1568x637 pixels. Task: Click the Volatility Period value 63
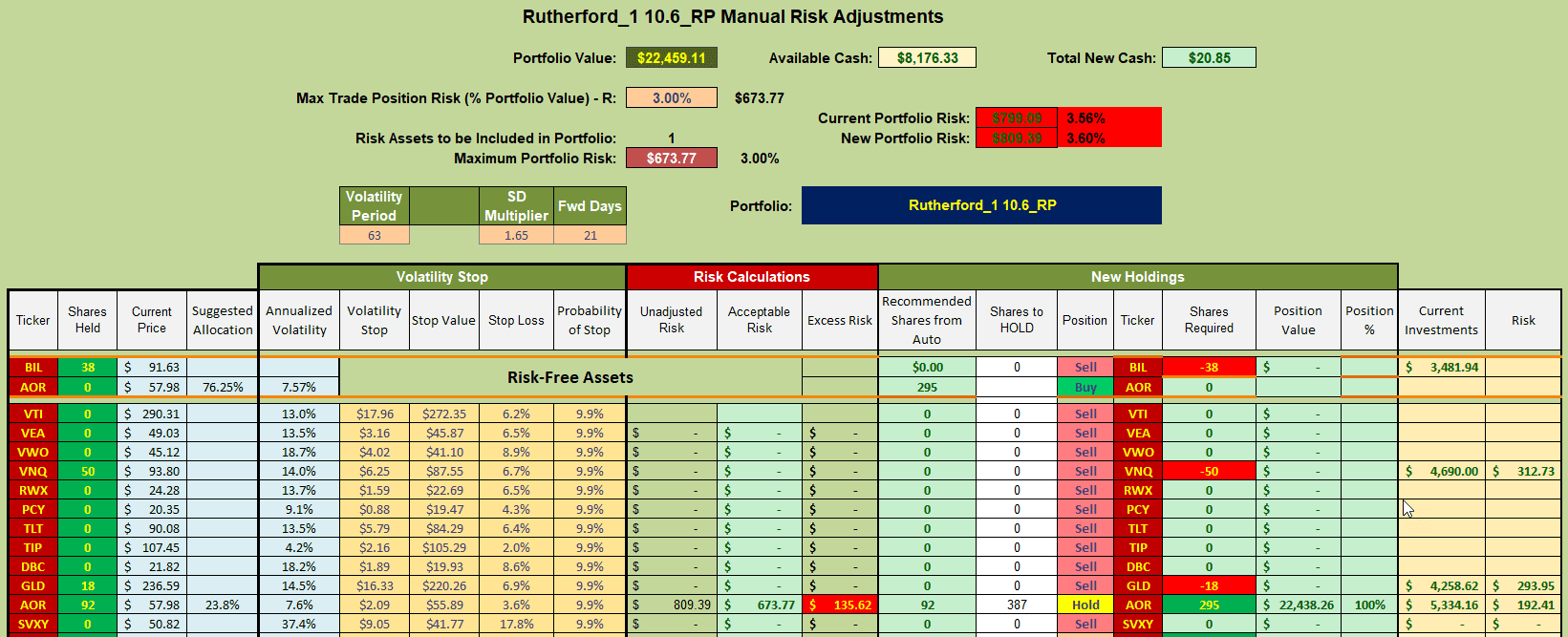click(x=375, y=235)
